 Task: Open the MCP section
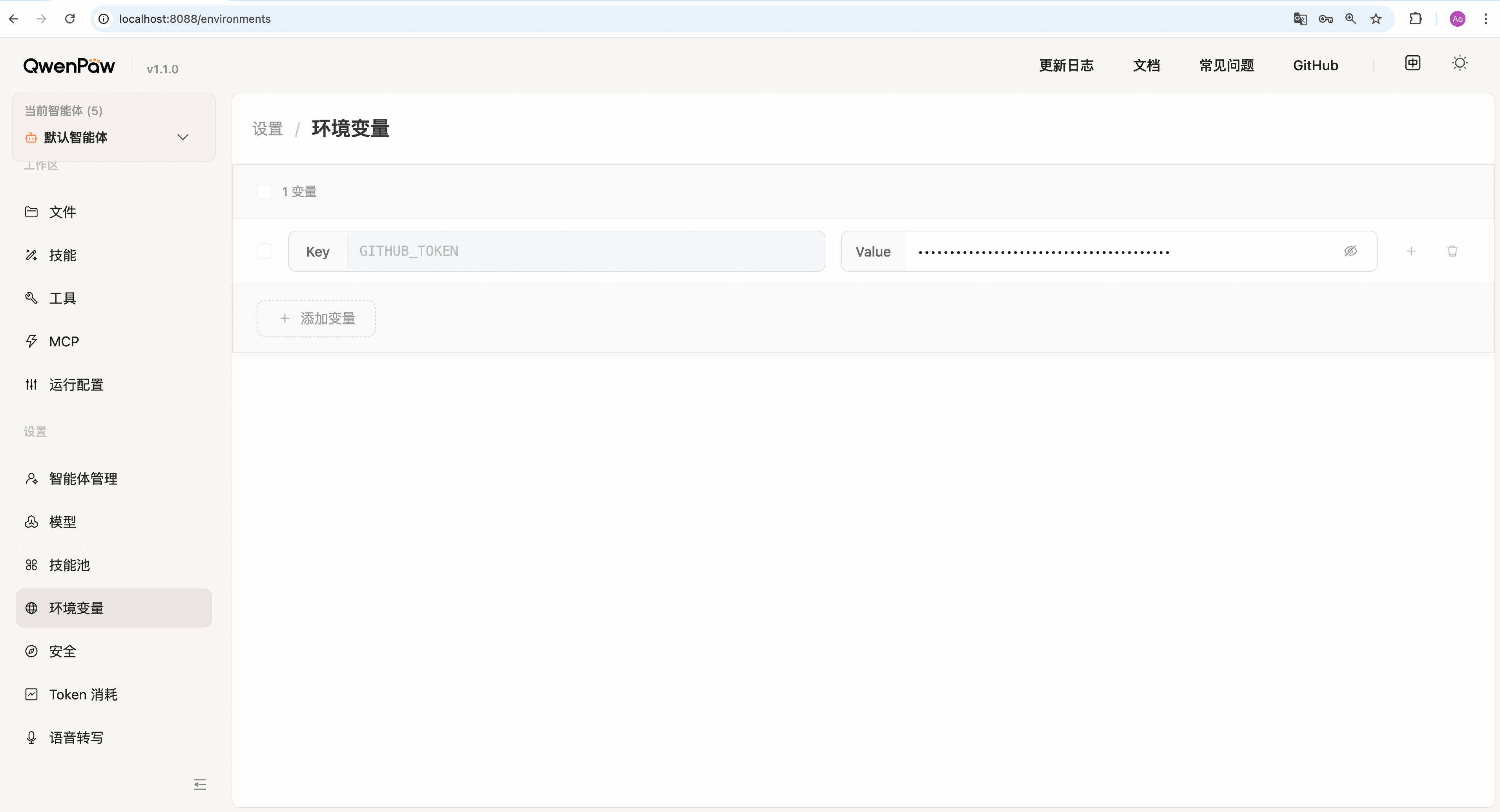113,341
